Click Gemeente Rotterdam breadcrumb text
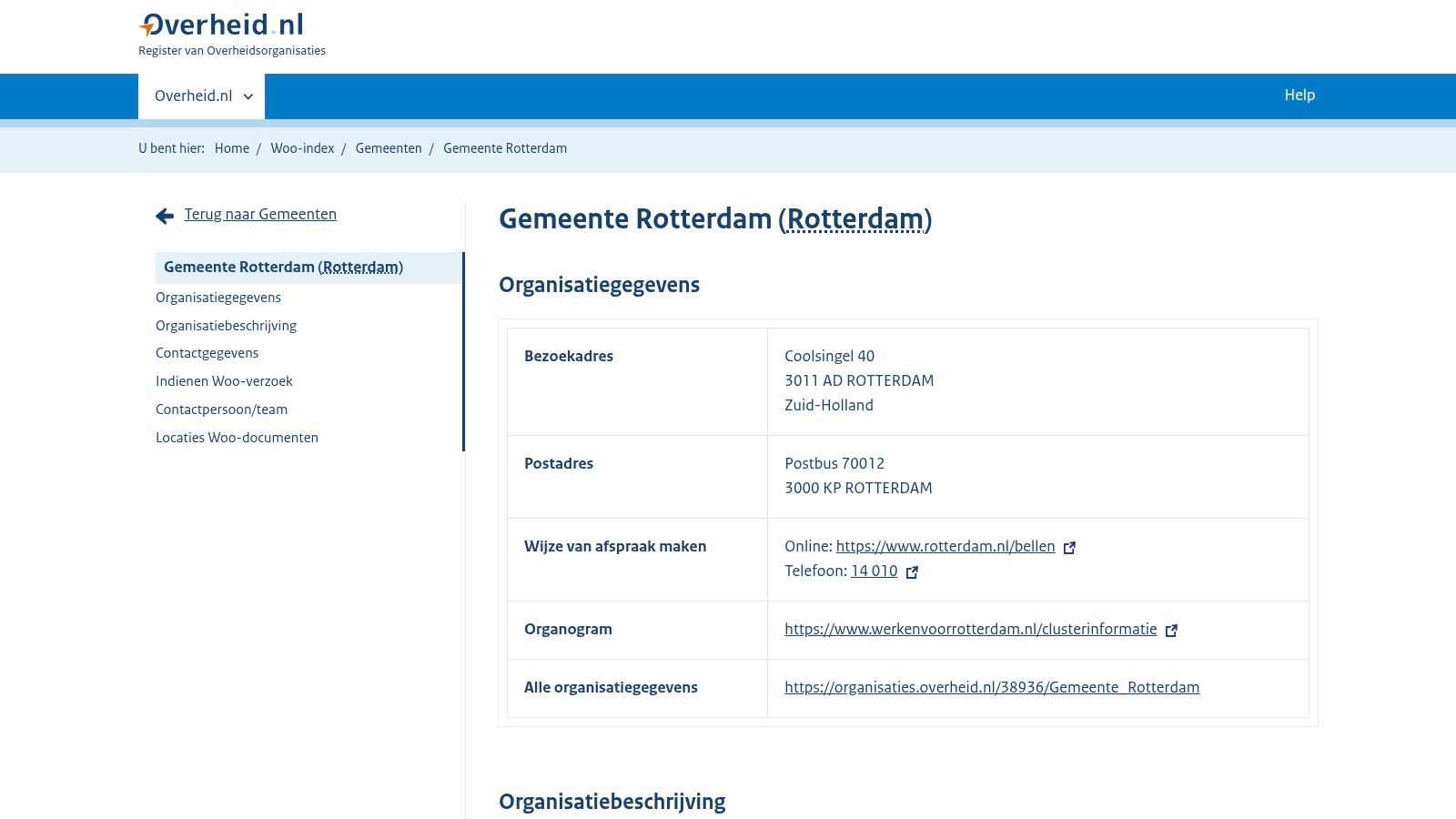Viewport: 1456px width, 819px height. [505, 148]
